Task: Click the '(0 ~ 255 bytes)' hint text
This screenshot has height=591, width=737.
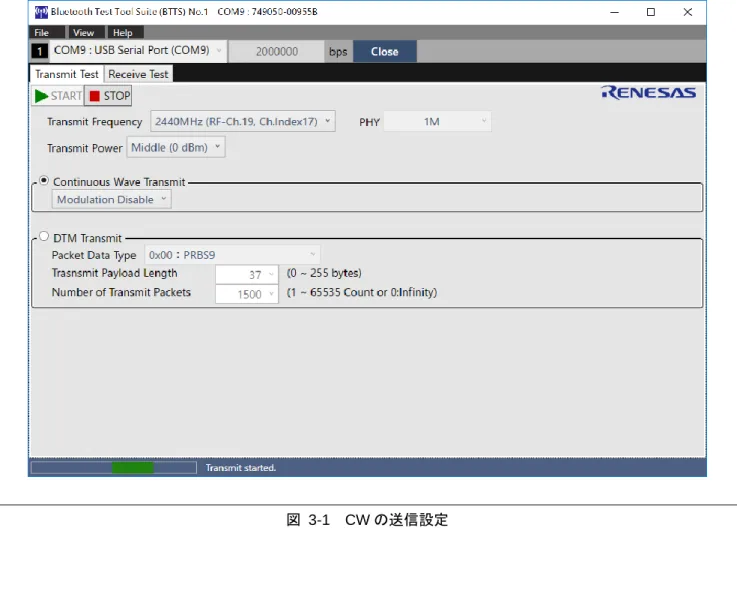Action: pyautogui.click(x=324, y=273)
